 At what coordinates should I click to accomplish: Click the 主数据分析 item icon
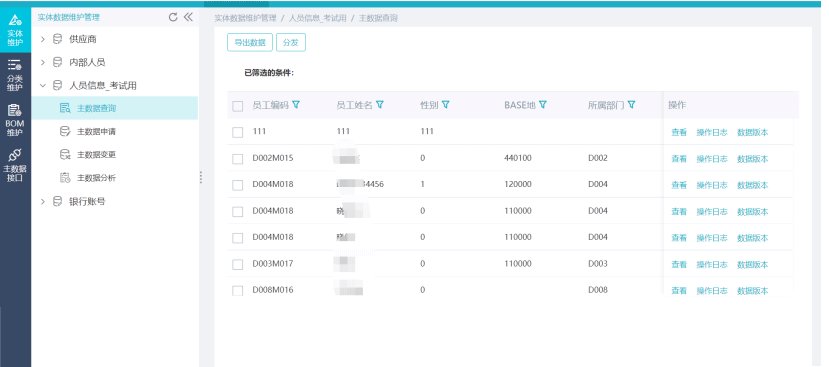coord(65,178)
